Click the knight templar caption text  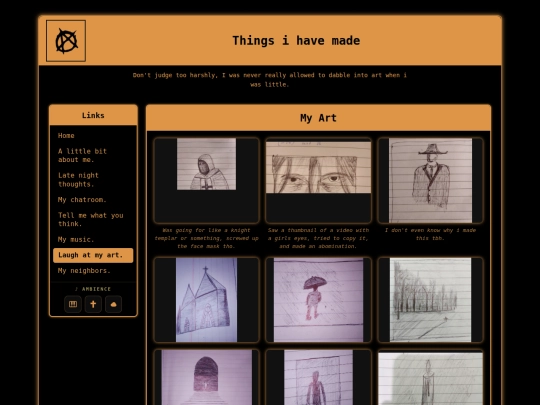[x=207, y=238]
